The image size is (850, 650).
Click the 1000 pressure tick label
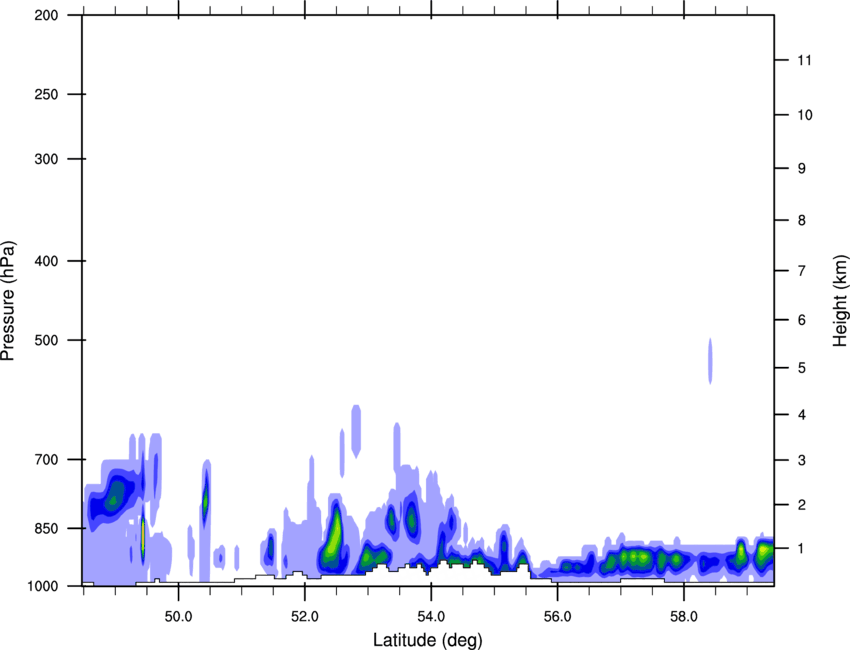point(43,586)
